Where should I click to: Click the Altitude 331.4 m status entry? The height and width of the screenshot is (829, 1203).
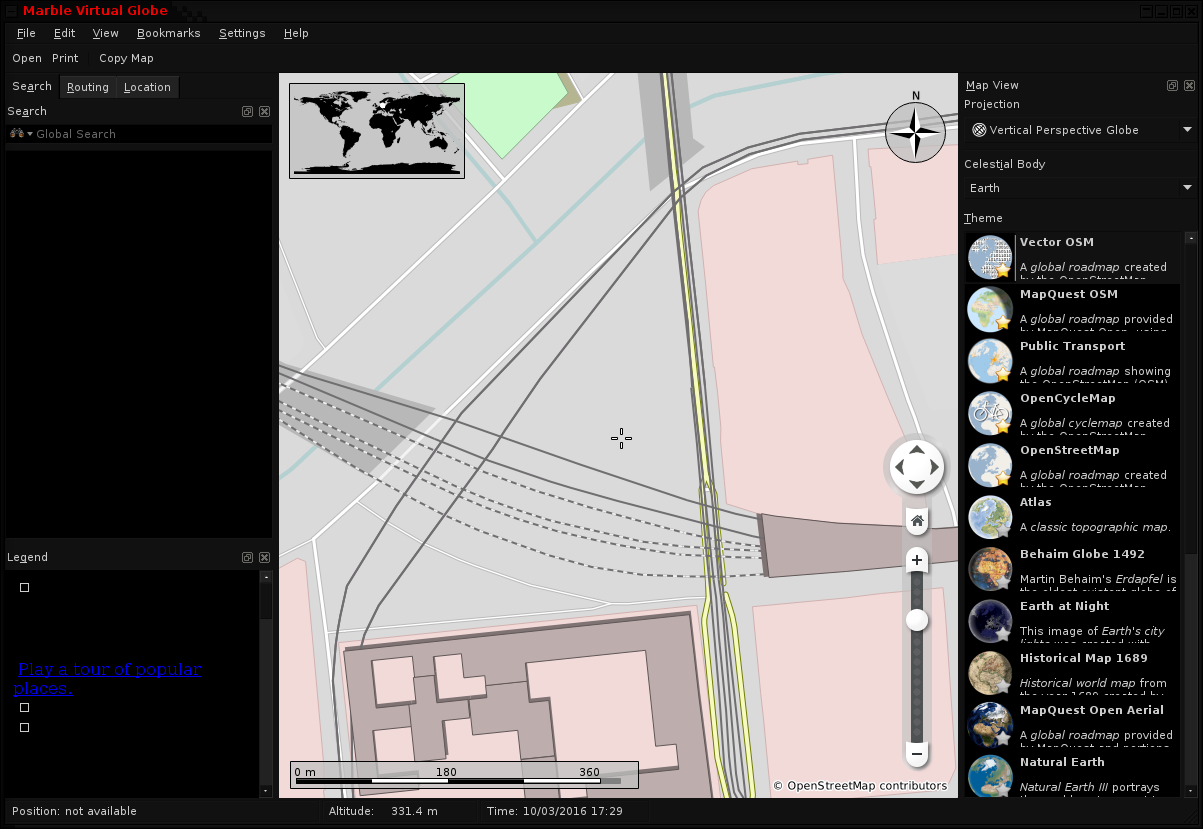[383, 811]
